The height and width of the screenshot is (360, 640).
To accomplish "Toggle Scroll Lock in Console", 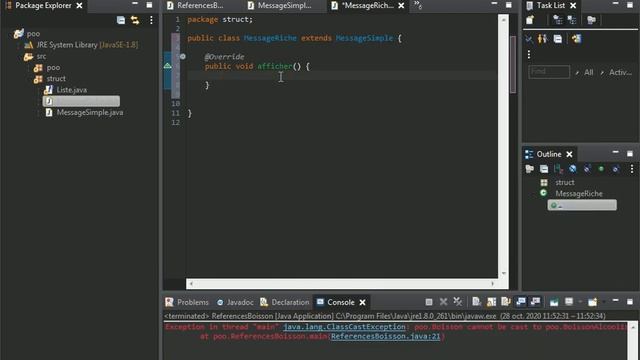I will tap(491, 302).
